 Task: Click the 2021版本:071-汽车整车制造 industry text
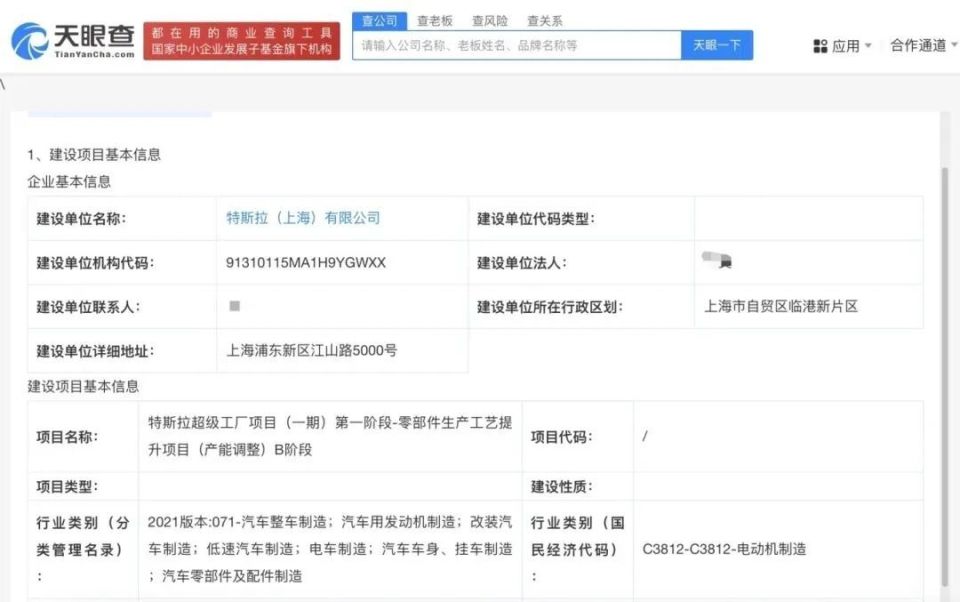pyautogui.click(x=330, y=549)
